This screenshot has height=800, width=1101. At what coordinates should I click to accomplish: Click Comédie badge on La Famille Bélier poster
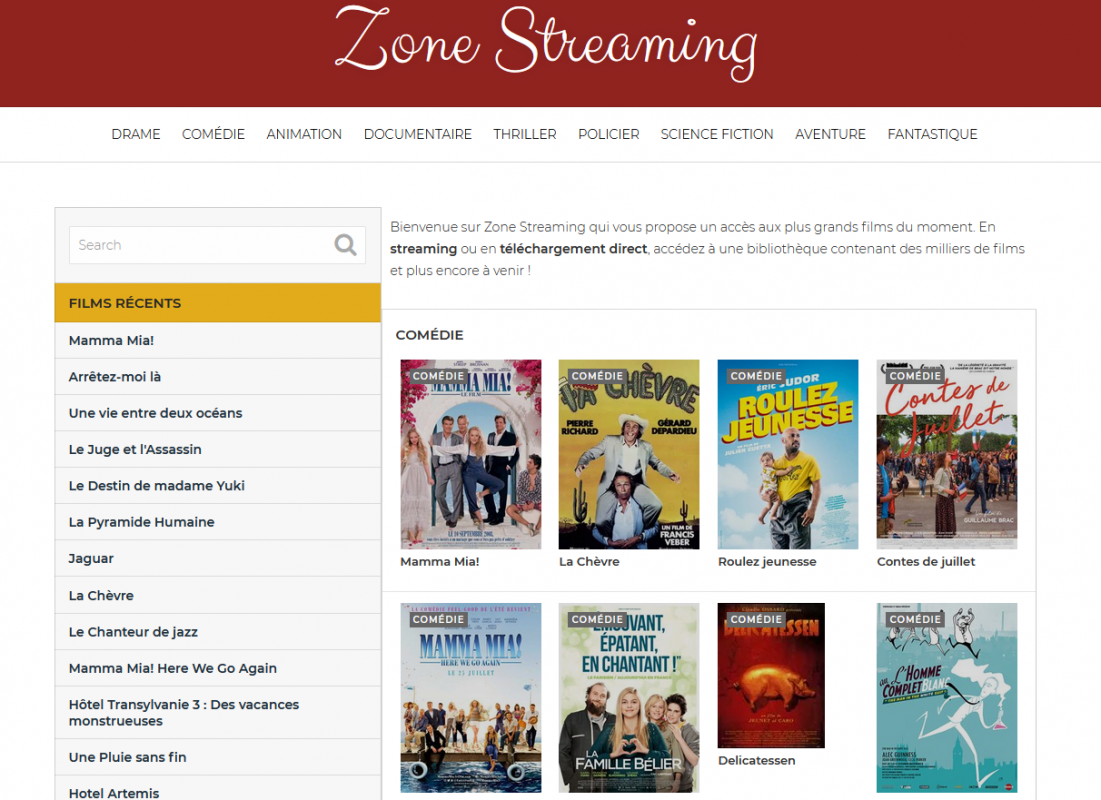[x=597, y=619]
